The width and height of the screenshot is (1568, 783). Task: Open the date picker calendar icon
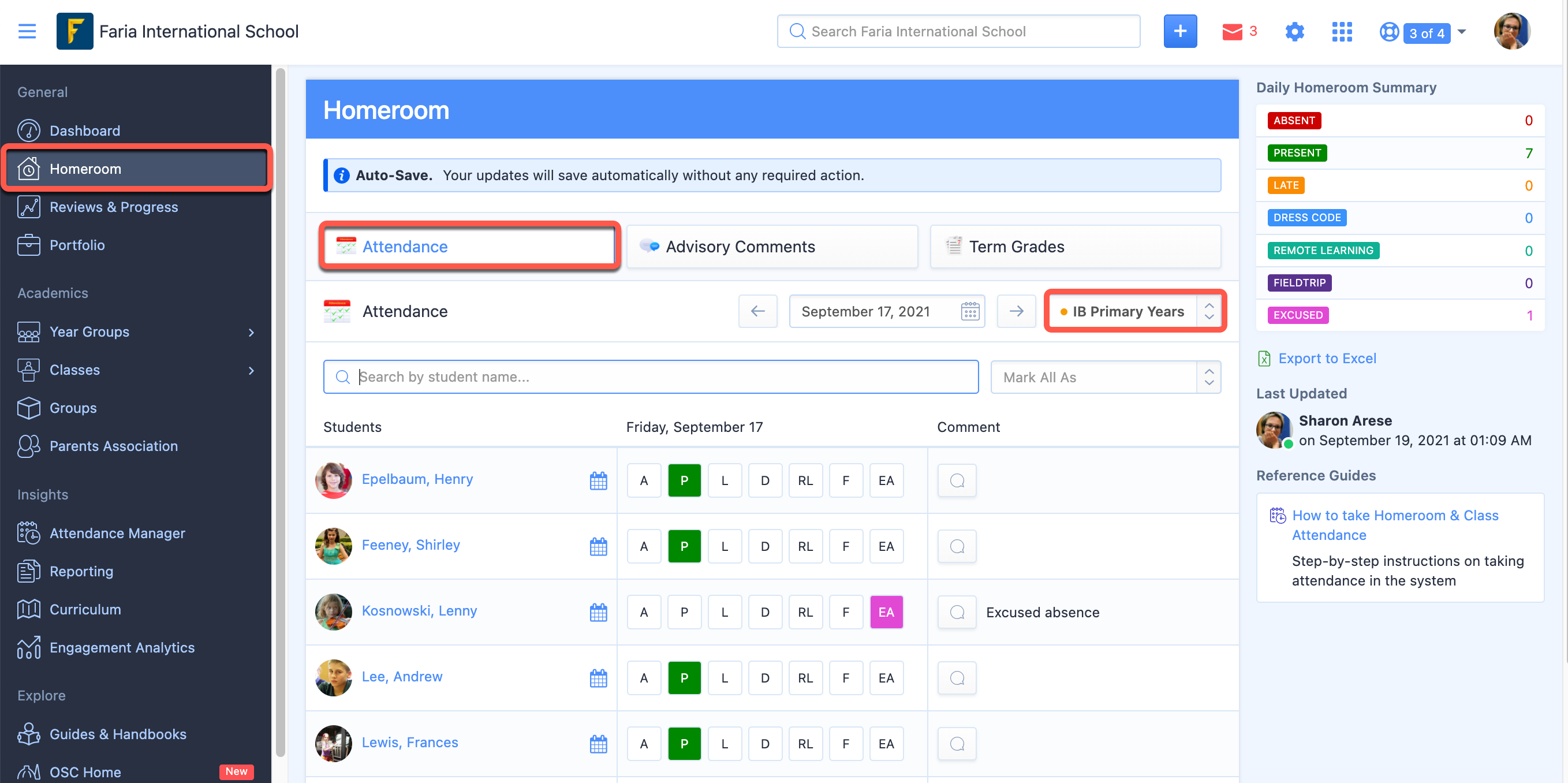pyautogui.click(x=969, y=311)
